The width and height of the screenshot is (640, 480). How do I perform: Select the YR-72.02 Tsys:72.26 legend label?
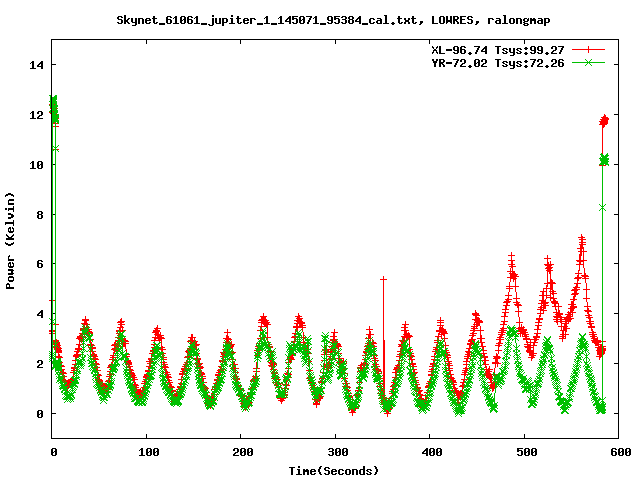point(492,62)
